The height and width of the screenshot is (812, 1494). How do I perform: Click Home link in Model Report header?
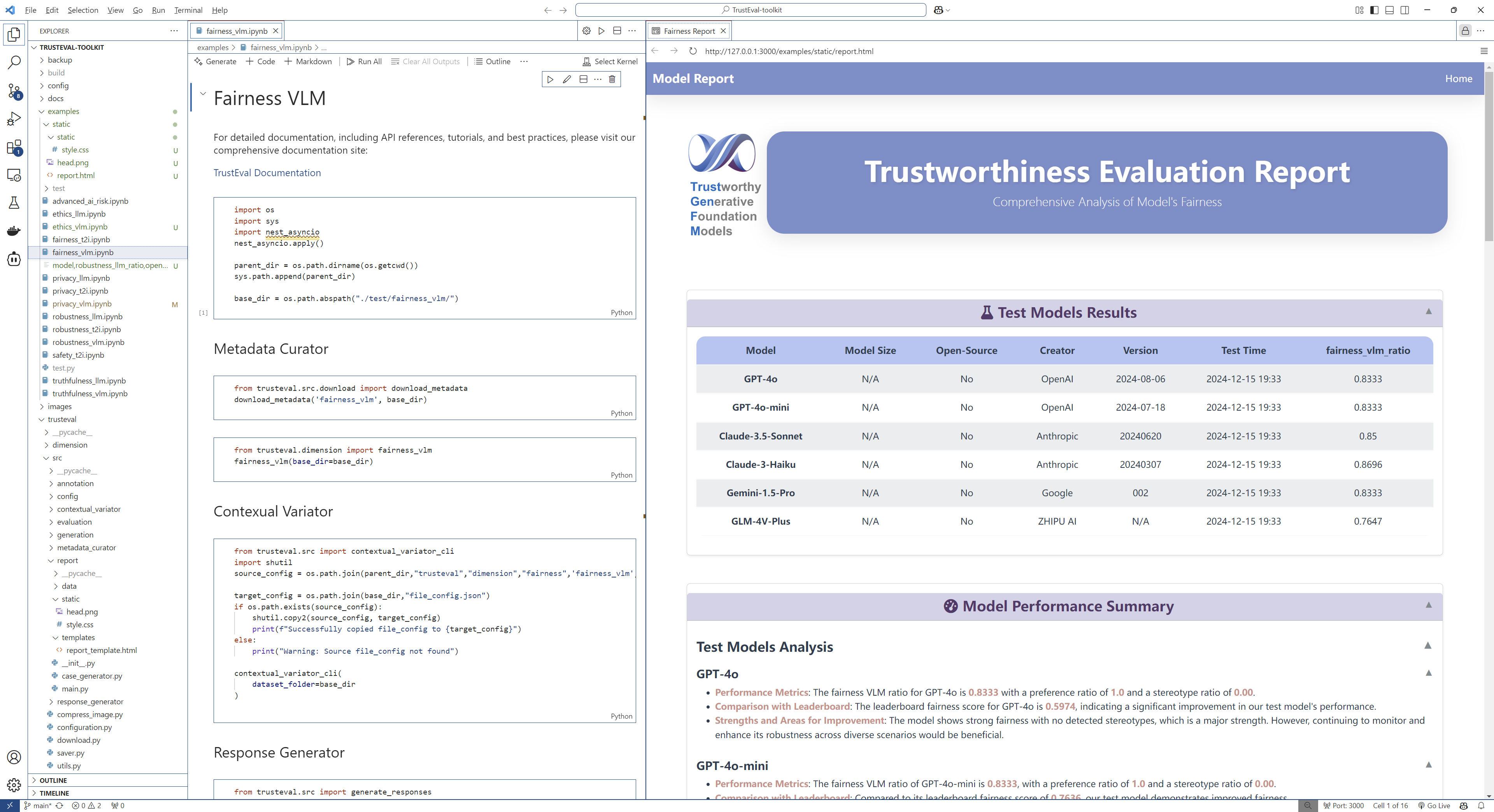pyautogui.click(x=1458, y=78)
